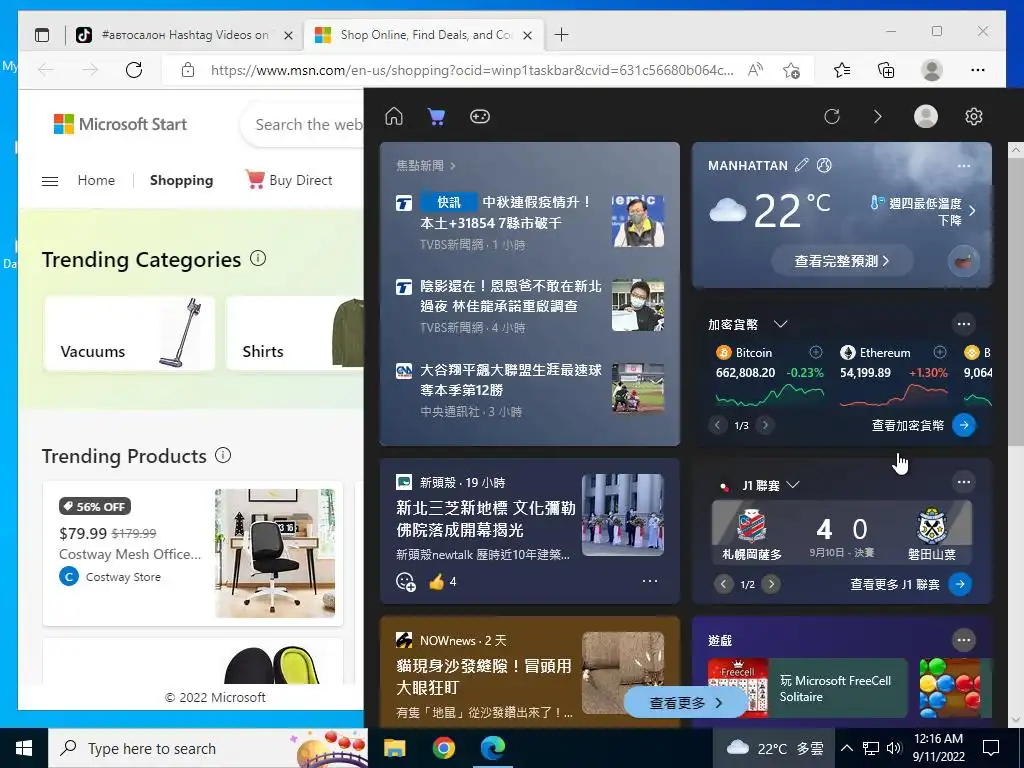Click thumbs-up reaction showing 4
Image resolution: width=1024 pixels, height=768 pixels.
[442, 581]
